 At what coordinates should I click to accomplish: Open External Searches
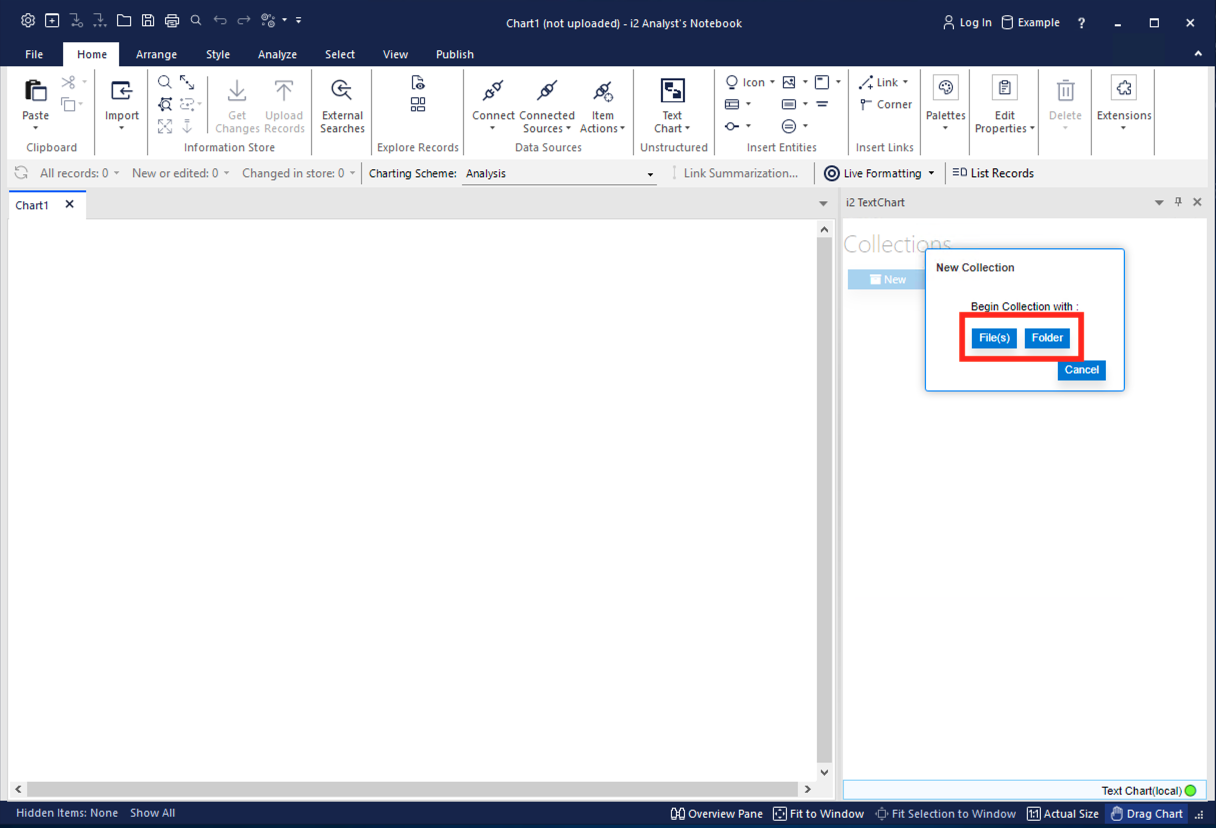click(342, 106)
